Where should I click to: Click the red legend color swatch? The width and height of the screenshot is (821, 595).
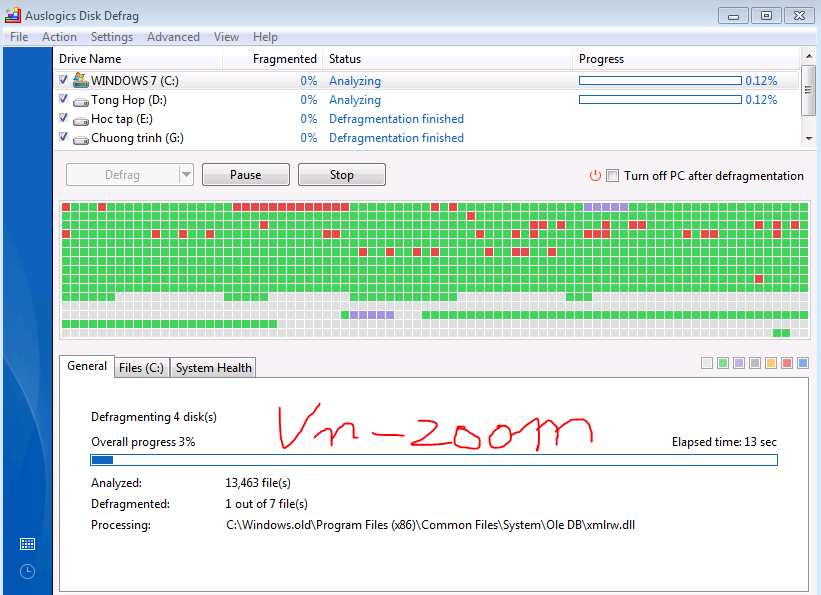click(787, 363)
